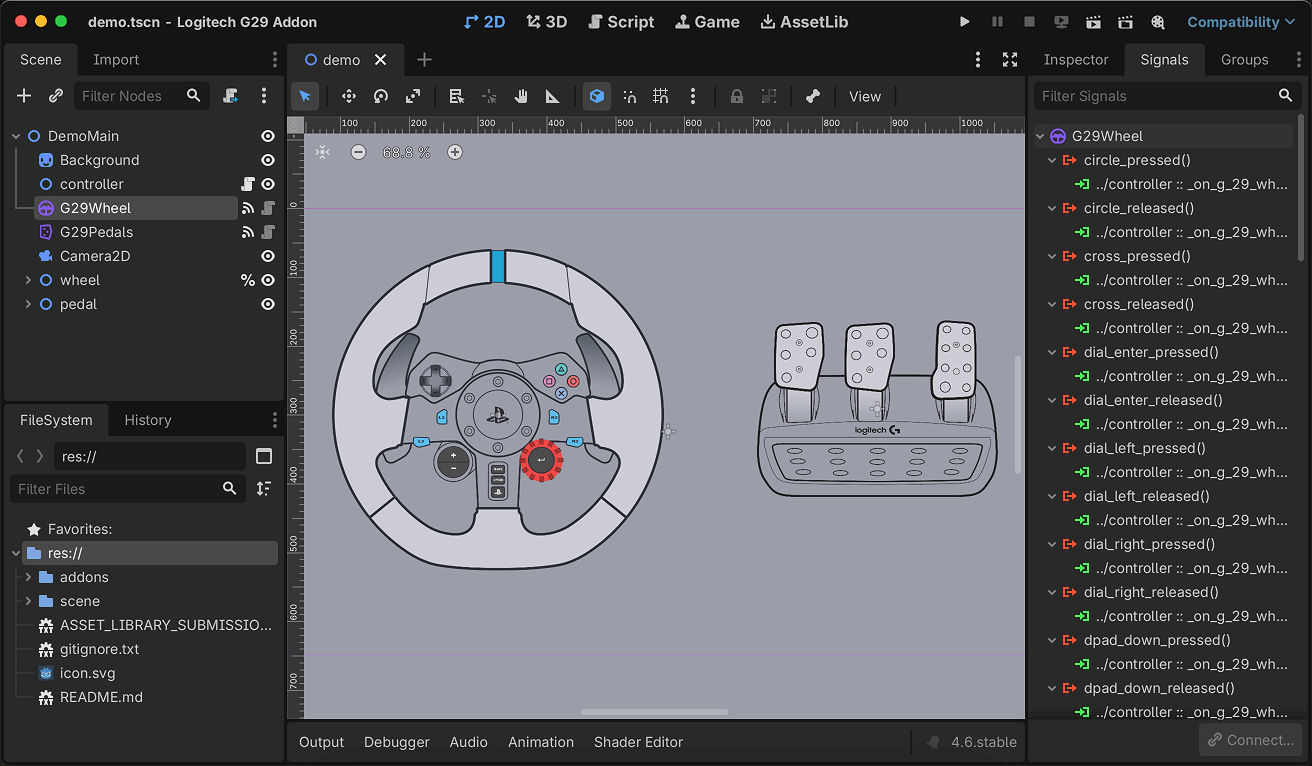Select the Ruler Mode tool
Screen dimensions: 1312x766
coord(552,97)
